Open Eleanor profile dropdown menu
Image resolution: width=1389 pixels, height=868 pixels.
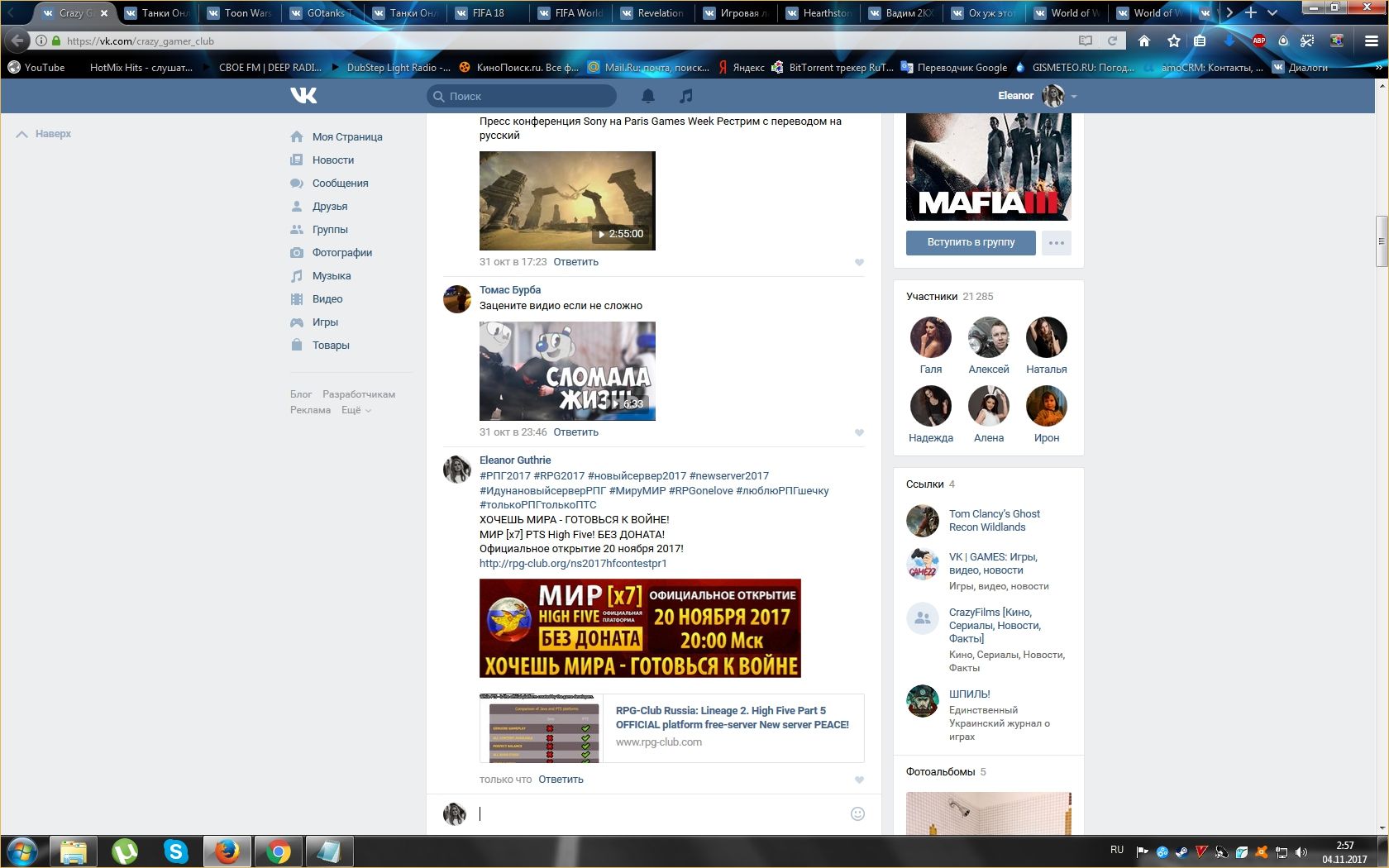pyautogui.click(x=1073, y=97)
